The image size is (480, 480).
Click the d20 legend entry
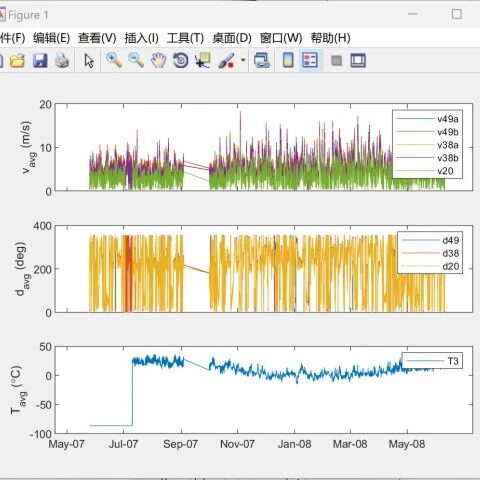[430, 266]
